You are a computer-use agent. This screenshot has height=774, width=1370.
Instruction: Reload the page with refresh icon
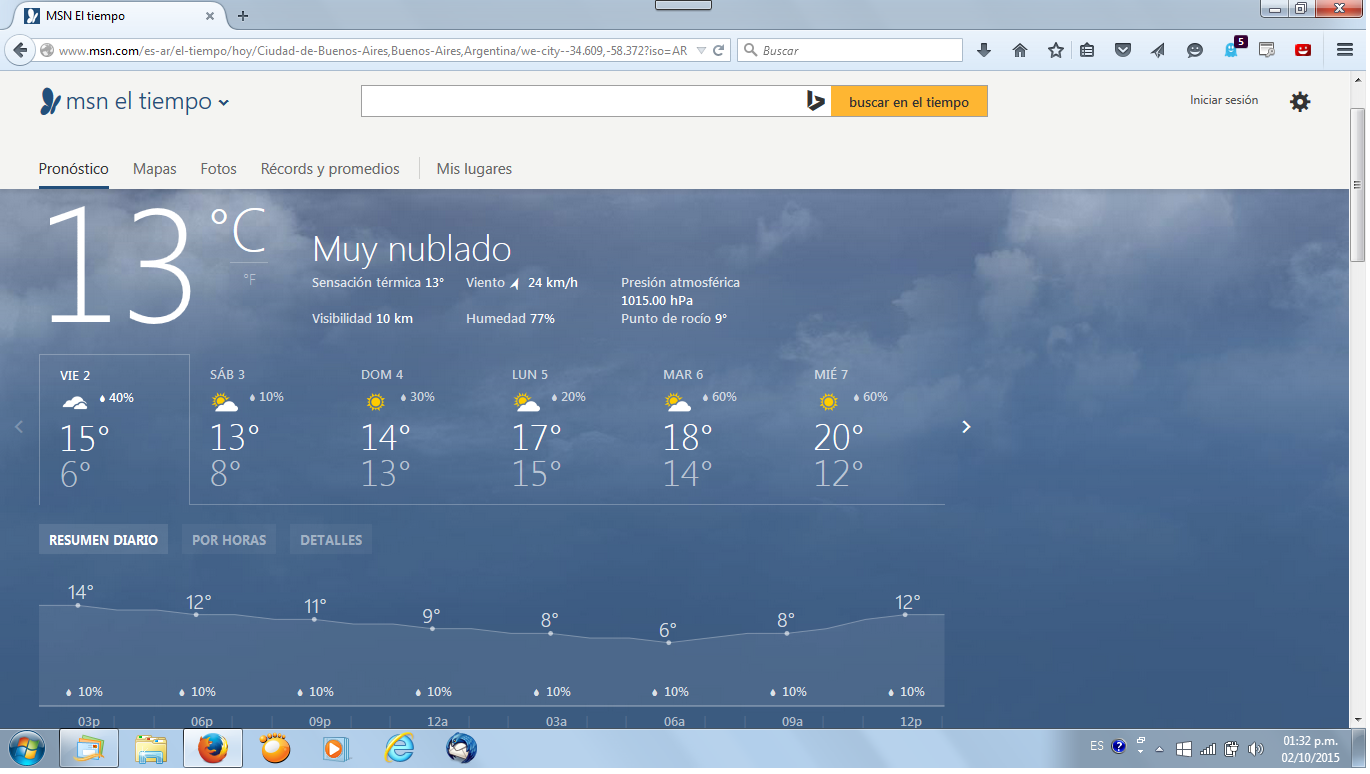(718, 50)
